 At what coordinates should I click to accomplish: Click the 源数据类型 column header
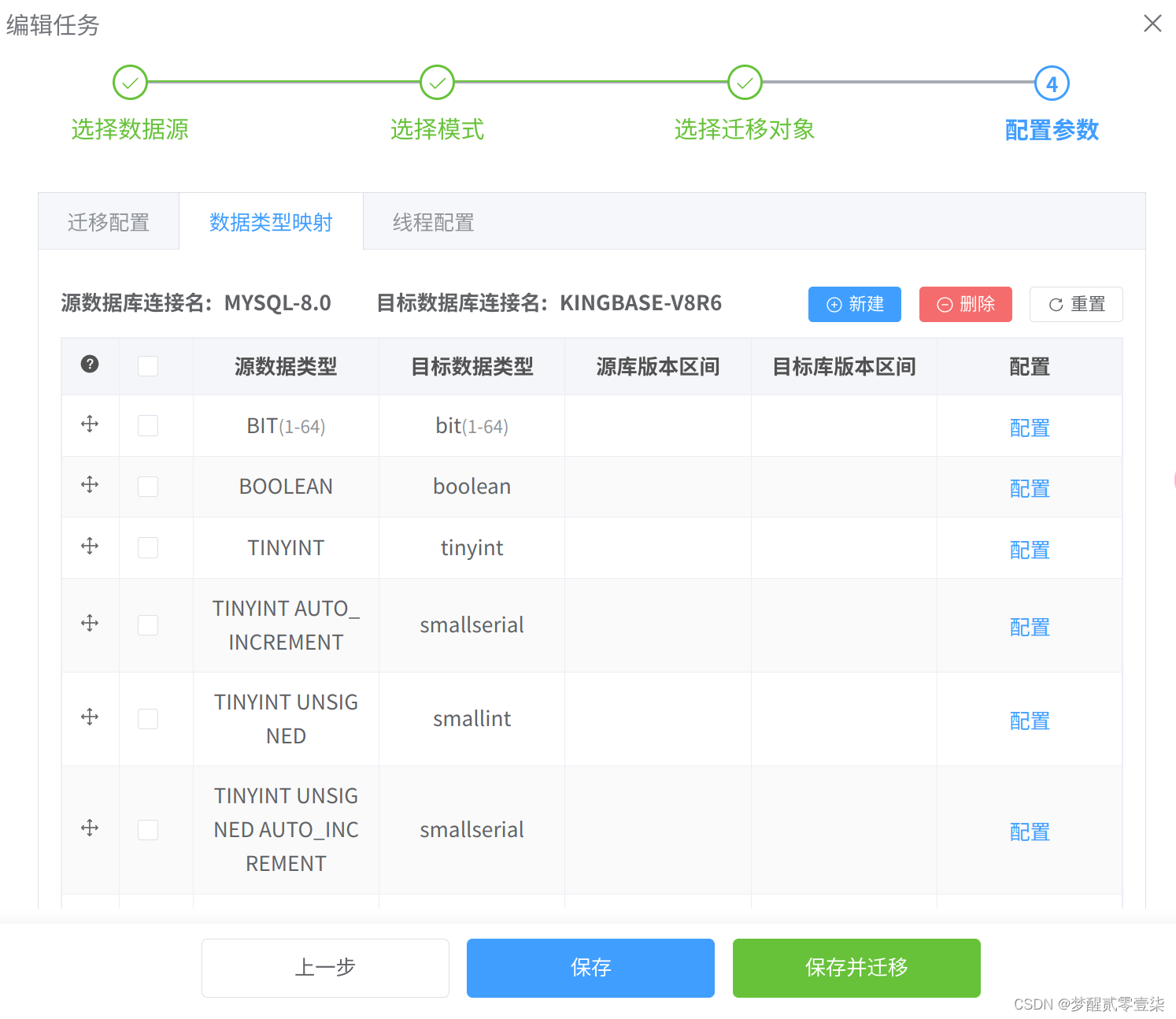pyautogui.click(x=286, y=366)
